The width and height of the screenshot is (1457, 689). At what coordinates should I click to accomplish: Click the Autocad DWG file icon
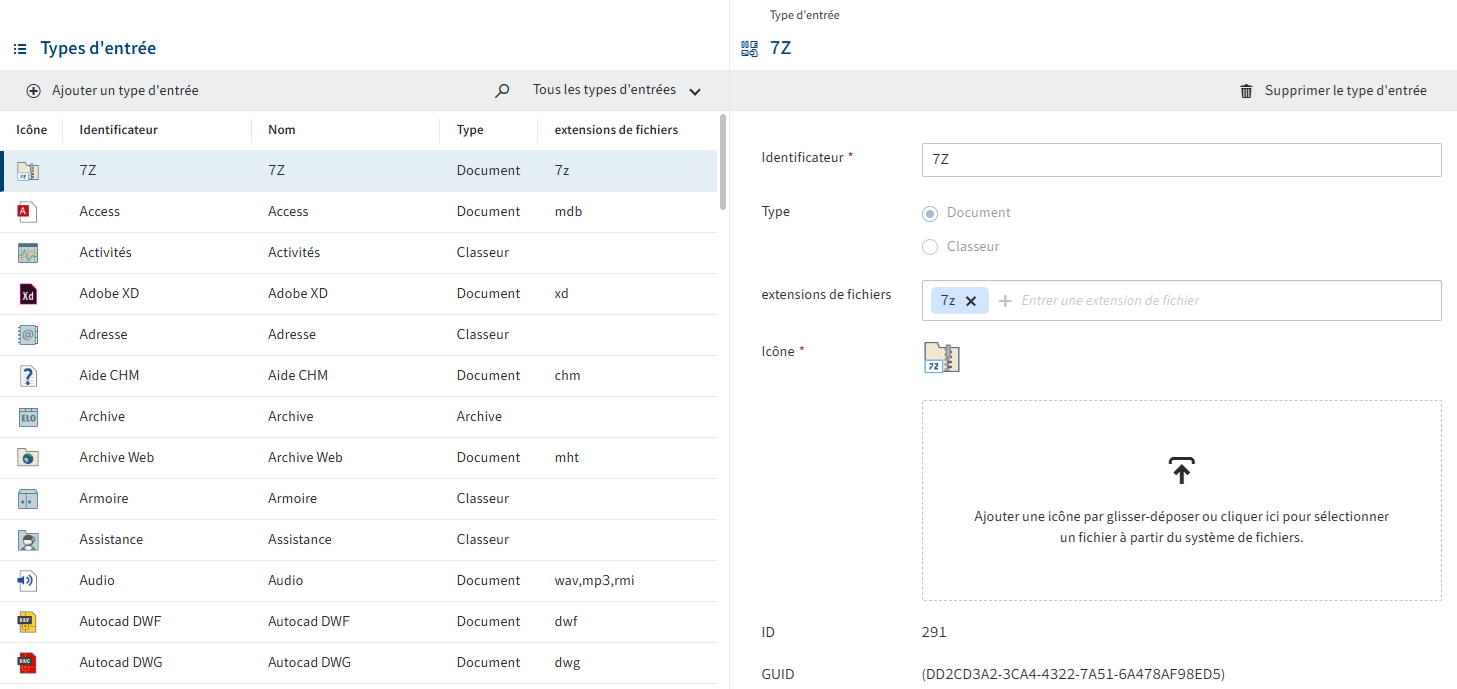(x=28, y=663)
